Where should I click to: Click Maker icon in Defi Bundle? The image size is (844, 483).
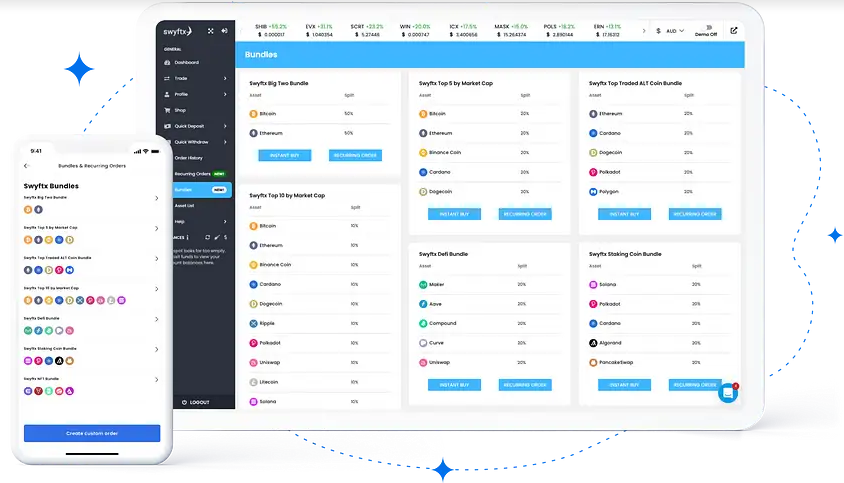[x=423, y=284]
